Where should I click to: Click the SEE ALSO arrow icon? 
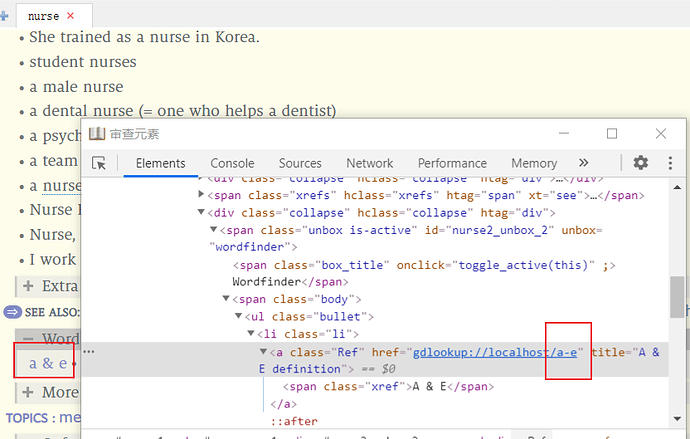pos(12,312)
